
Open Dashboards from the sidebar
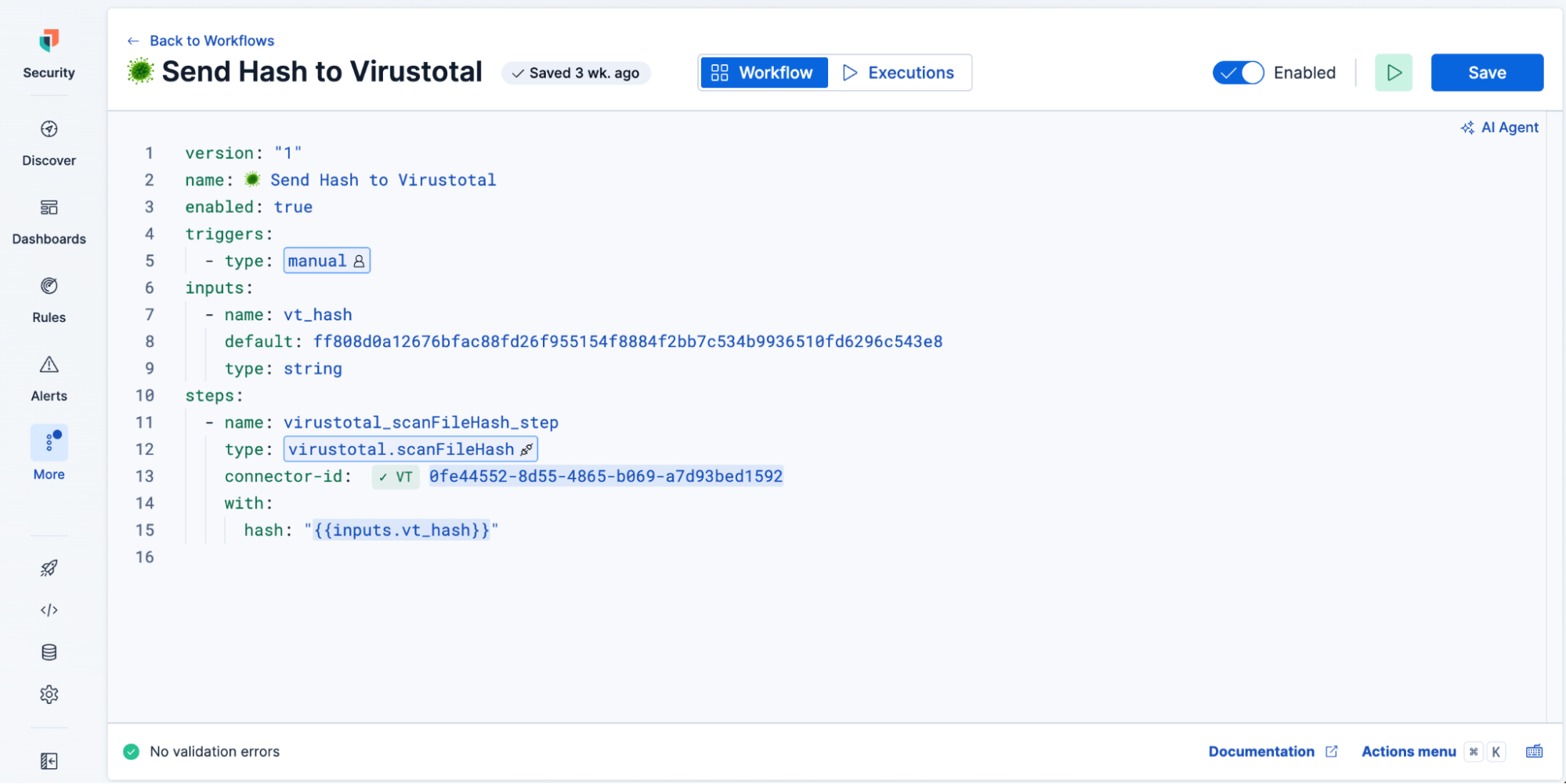(49, 222)
